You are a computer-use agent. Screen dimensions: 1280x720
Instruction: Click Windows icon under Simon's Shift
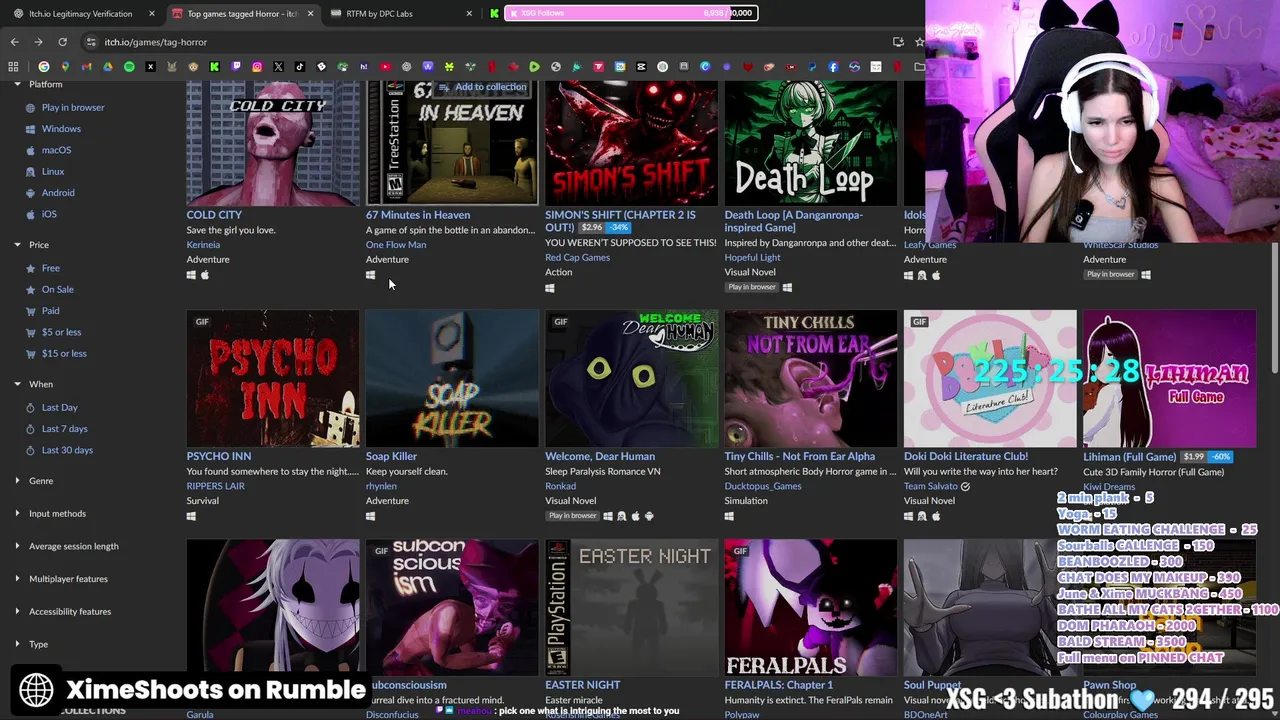click(x=549, y=288)
